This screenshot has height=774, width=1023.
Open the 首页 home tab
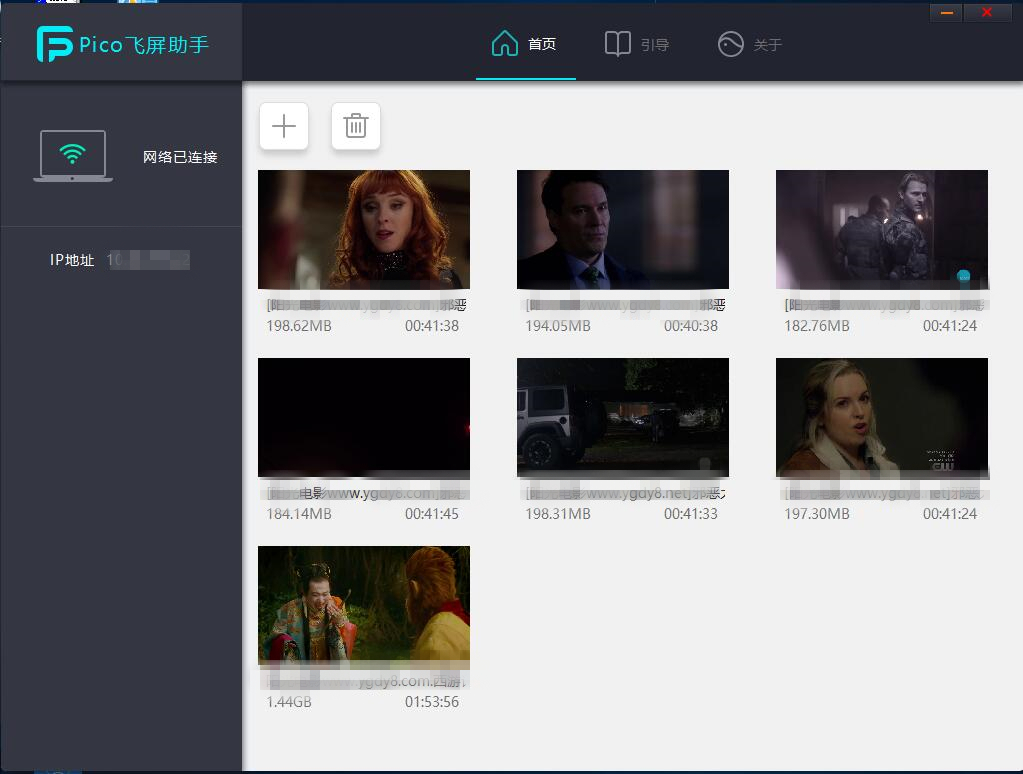tap(525, 44)
